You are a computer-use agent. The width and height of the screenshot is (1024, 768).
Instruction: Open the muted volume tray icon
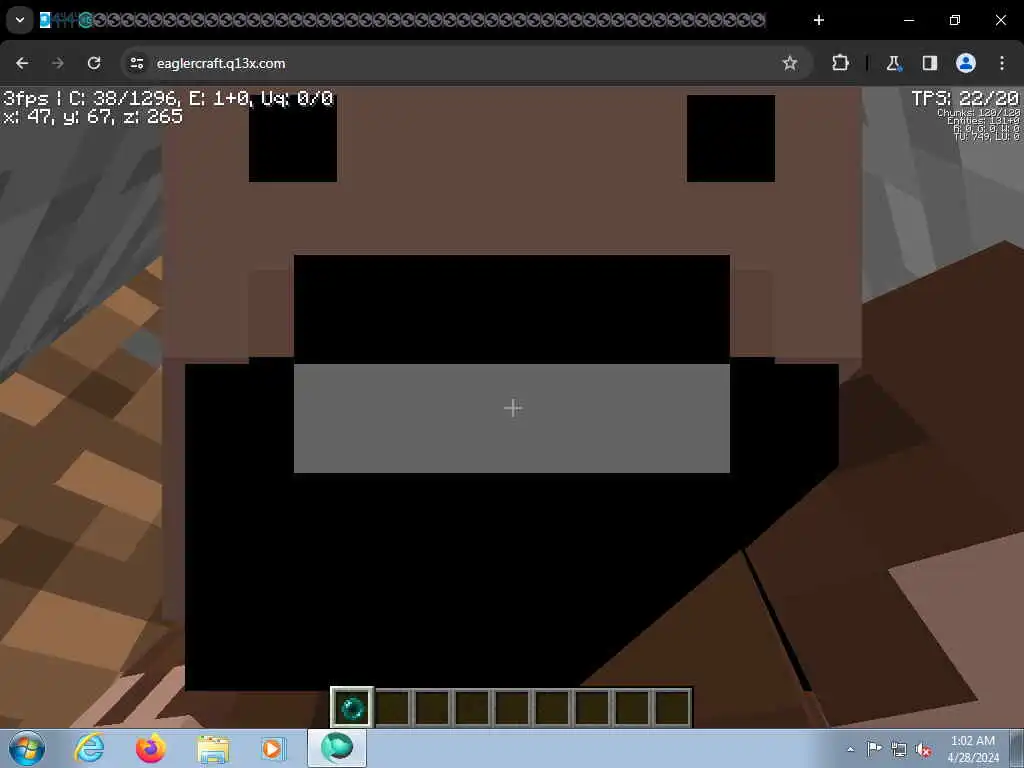point(923,749)
